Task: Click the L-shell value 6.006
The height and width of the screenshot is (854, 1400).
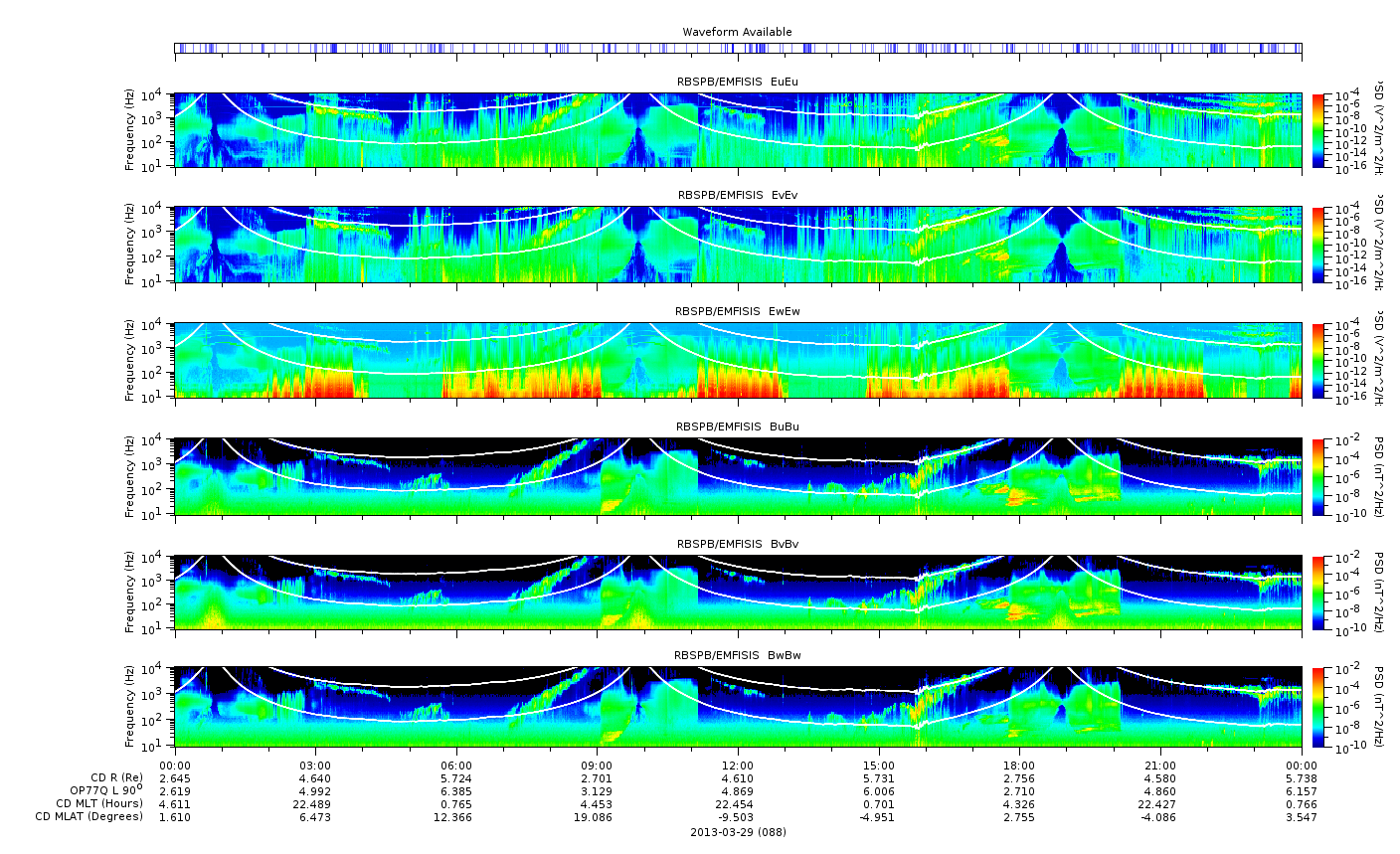Action: coord(879,790)
